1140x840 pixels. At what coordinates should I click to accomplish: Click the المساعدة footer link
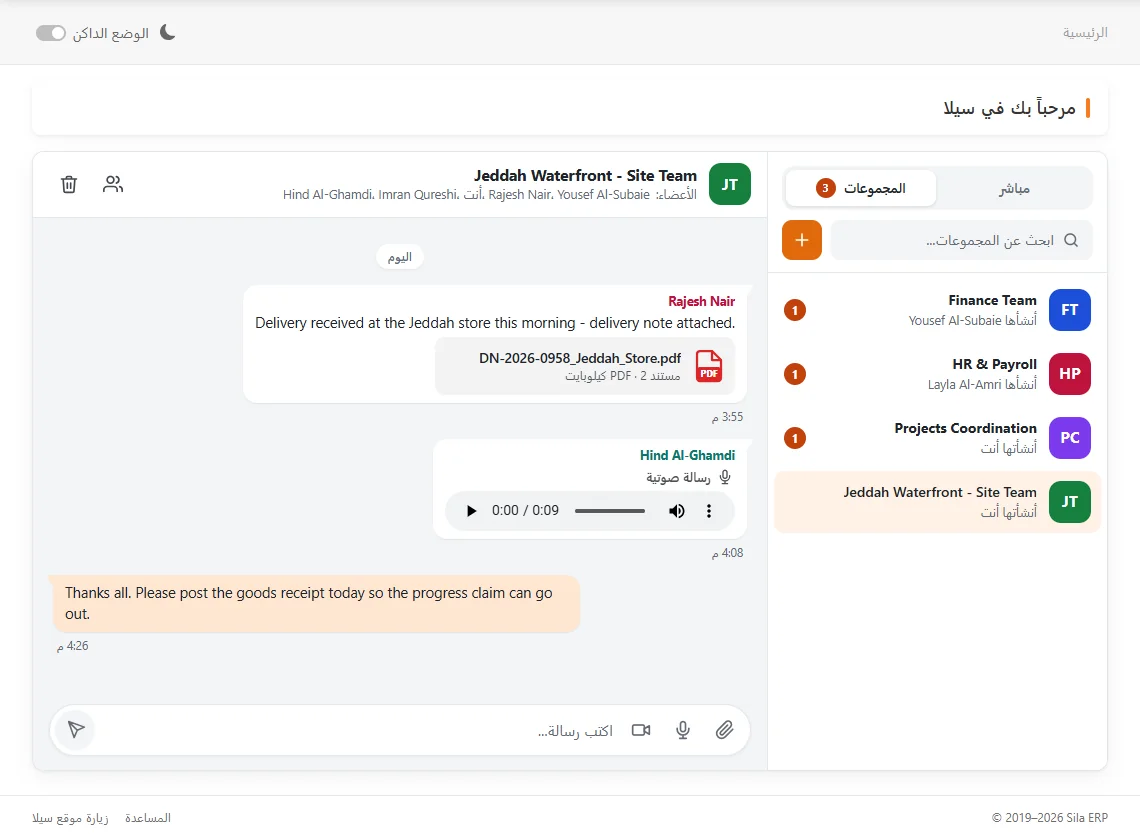click(x=148, y=818)
